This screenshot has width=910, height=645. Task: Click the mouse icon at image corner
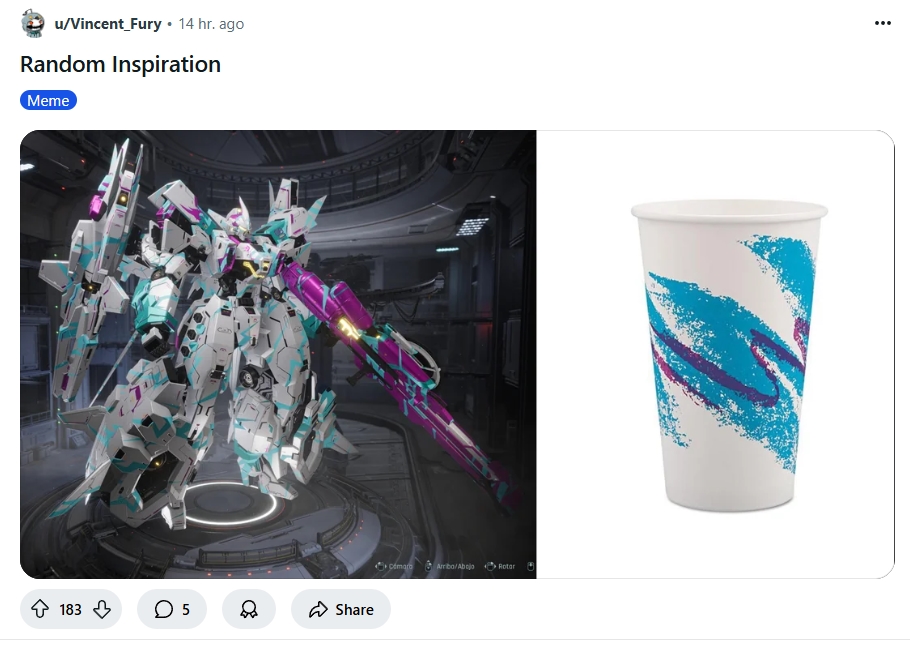pos(530,566)
